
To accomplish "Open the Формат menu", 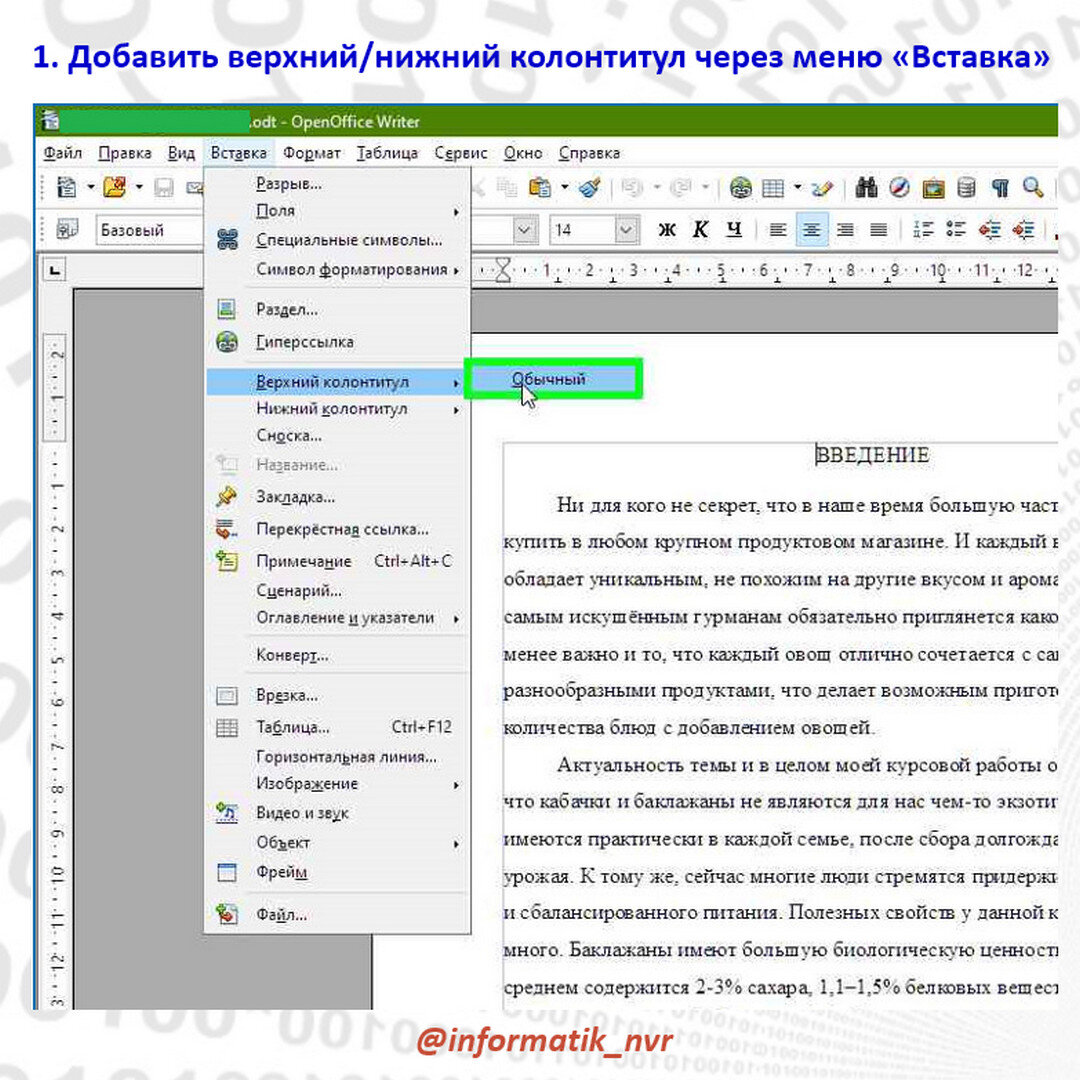I will tap(312, 153).
